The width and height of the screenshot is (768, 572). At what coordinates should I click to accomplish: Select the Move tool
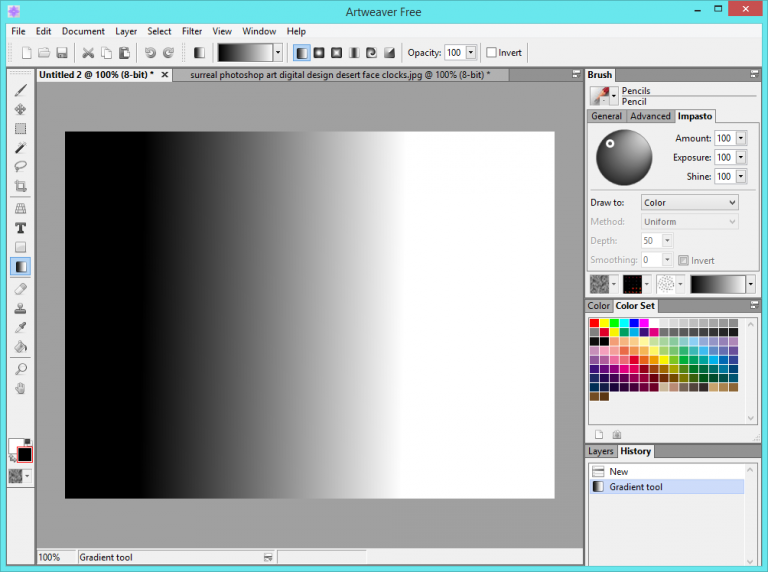click(20, 109)
